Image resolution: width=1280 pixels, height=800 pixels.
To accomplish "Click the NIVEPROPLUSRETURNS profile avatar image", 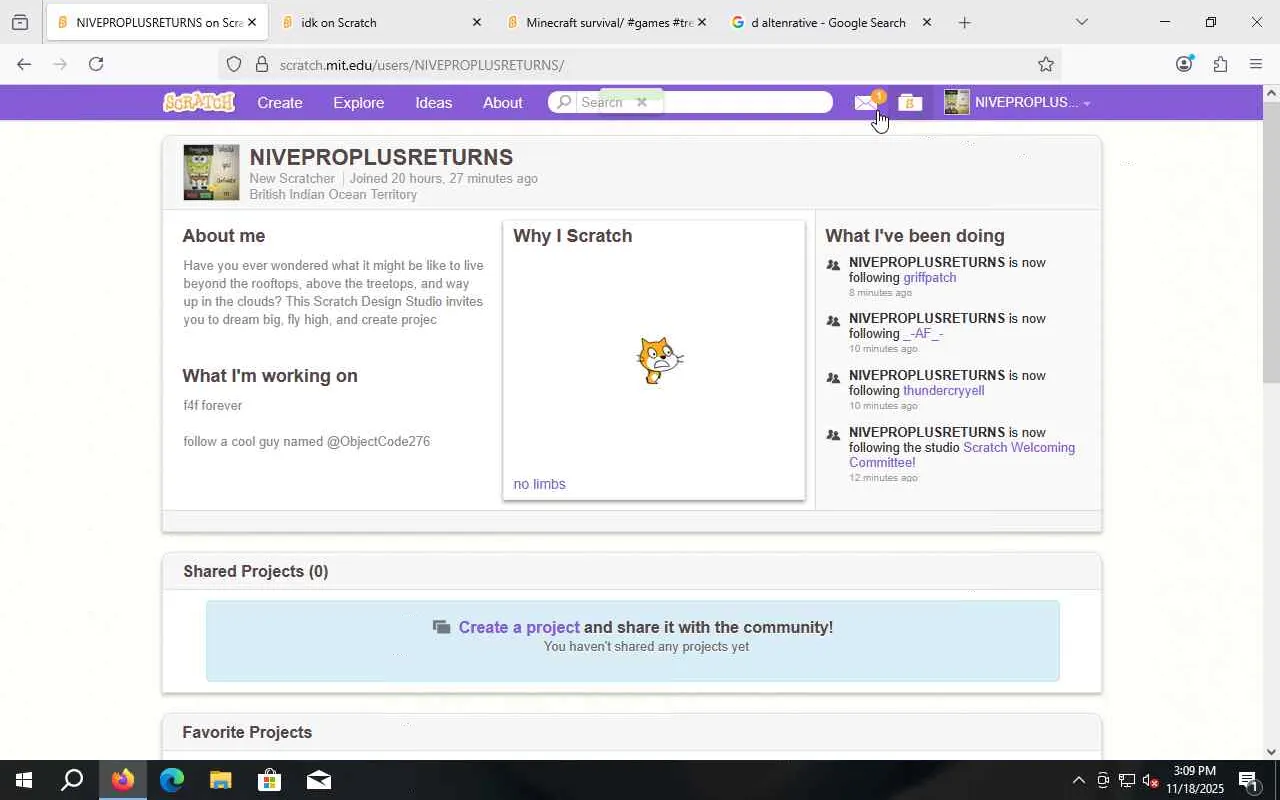I will pos(211,173).
